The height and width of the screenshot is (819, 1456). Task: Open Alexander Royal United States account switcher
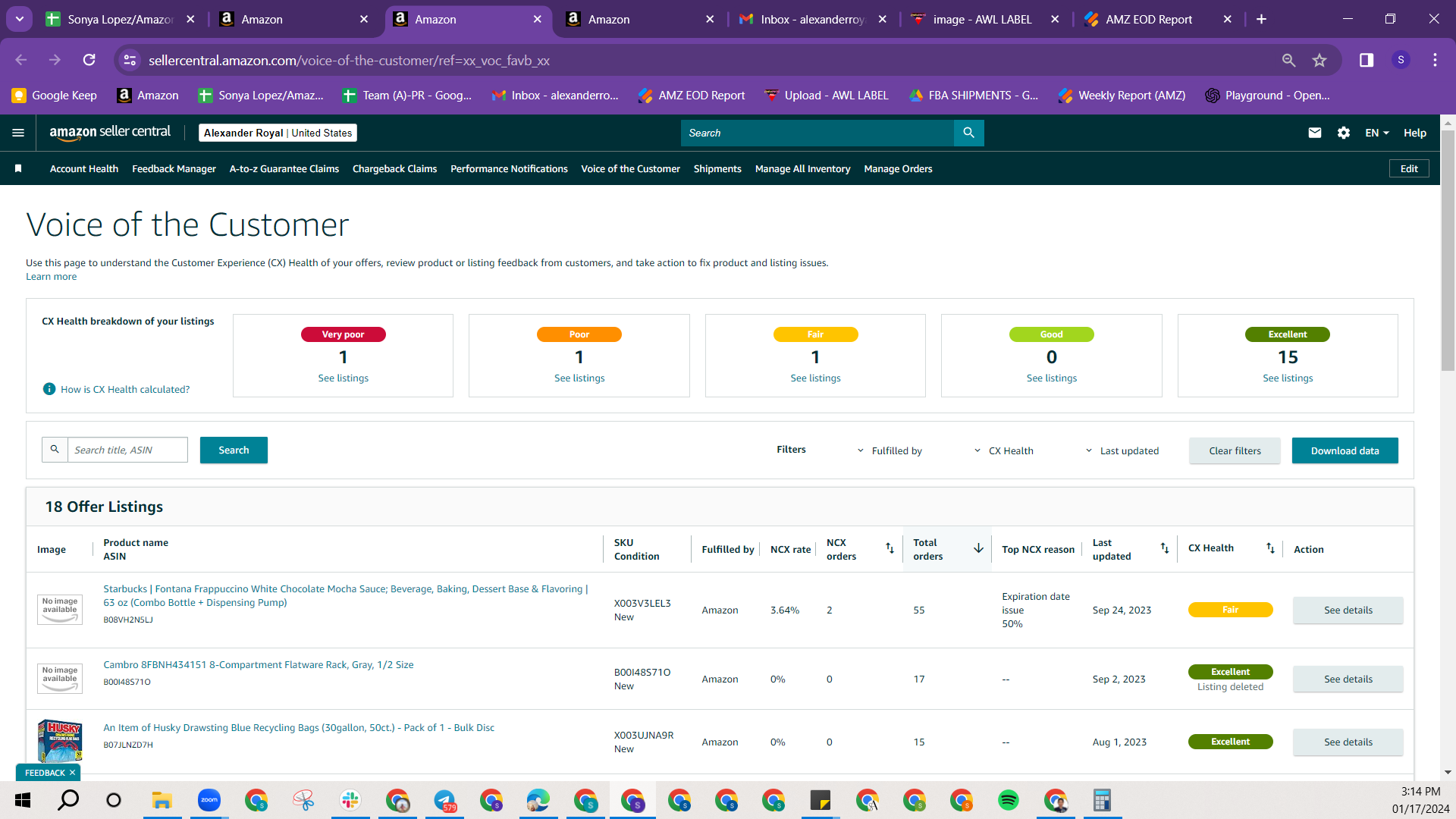(278, 133)
